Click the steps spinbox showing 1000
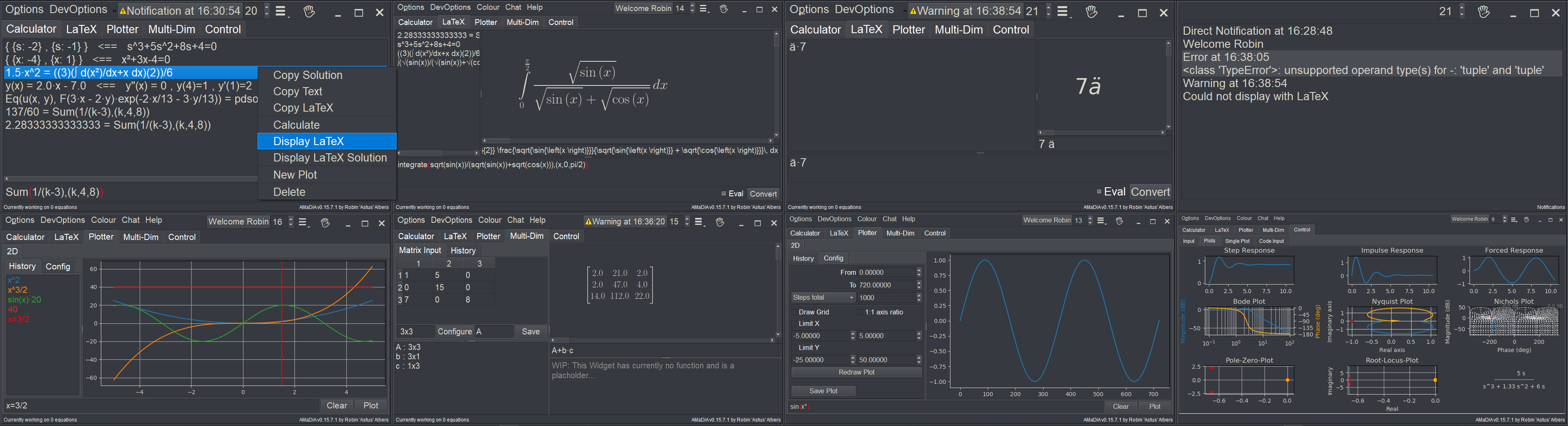This screenshot has width=1568, height=426. (889, 297)
